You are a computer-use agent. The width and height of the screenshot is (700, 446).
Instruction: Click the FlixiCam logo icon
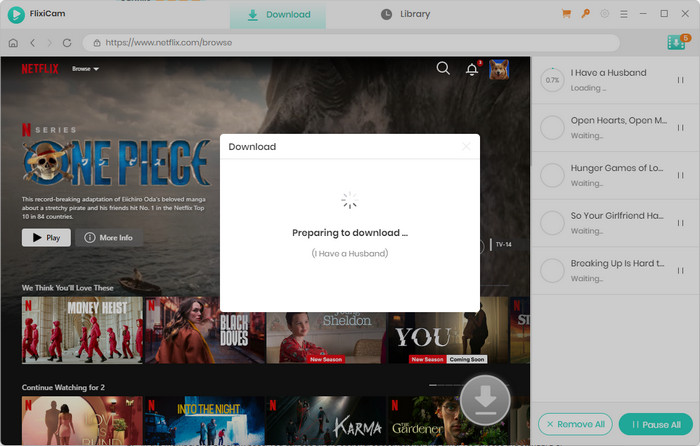[16, 14]
